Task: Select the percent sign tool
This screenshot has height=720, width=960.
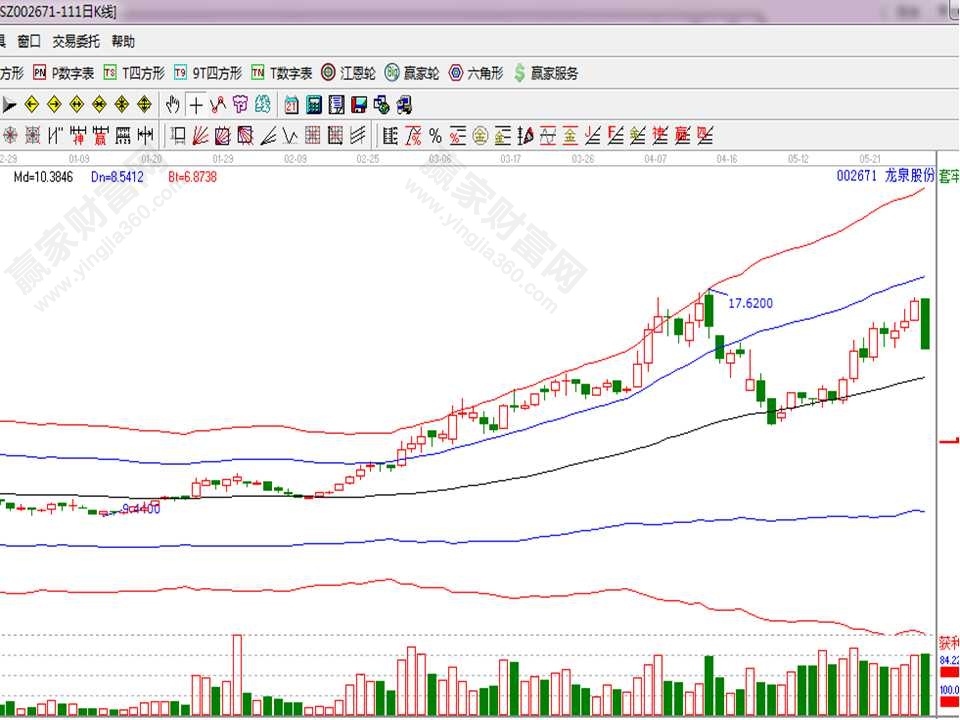Action: pos(435,135)
